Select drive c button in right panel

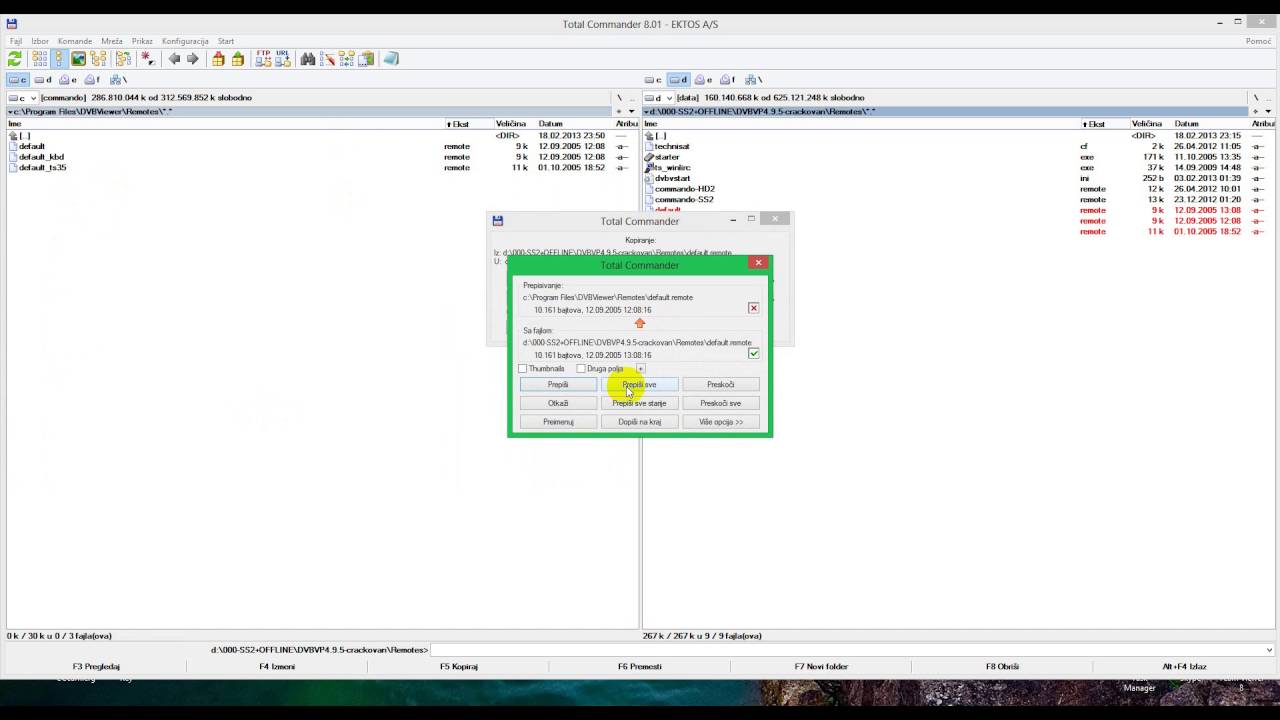coord(653,80)
